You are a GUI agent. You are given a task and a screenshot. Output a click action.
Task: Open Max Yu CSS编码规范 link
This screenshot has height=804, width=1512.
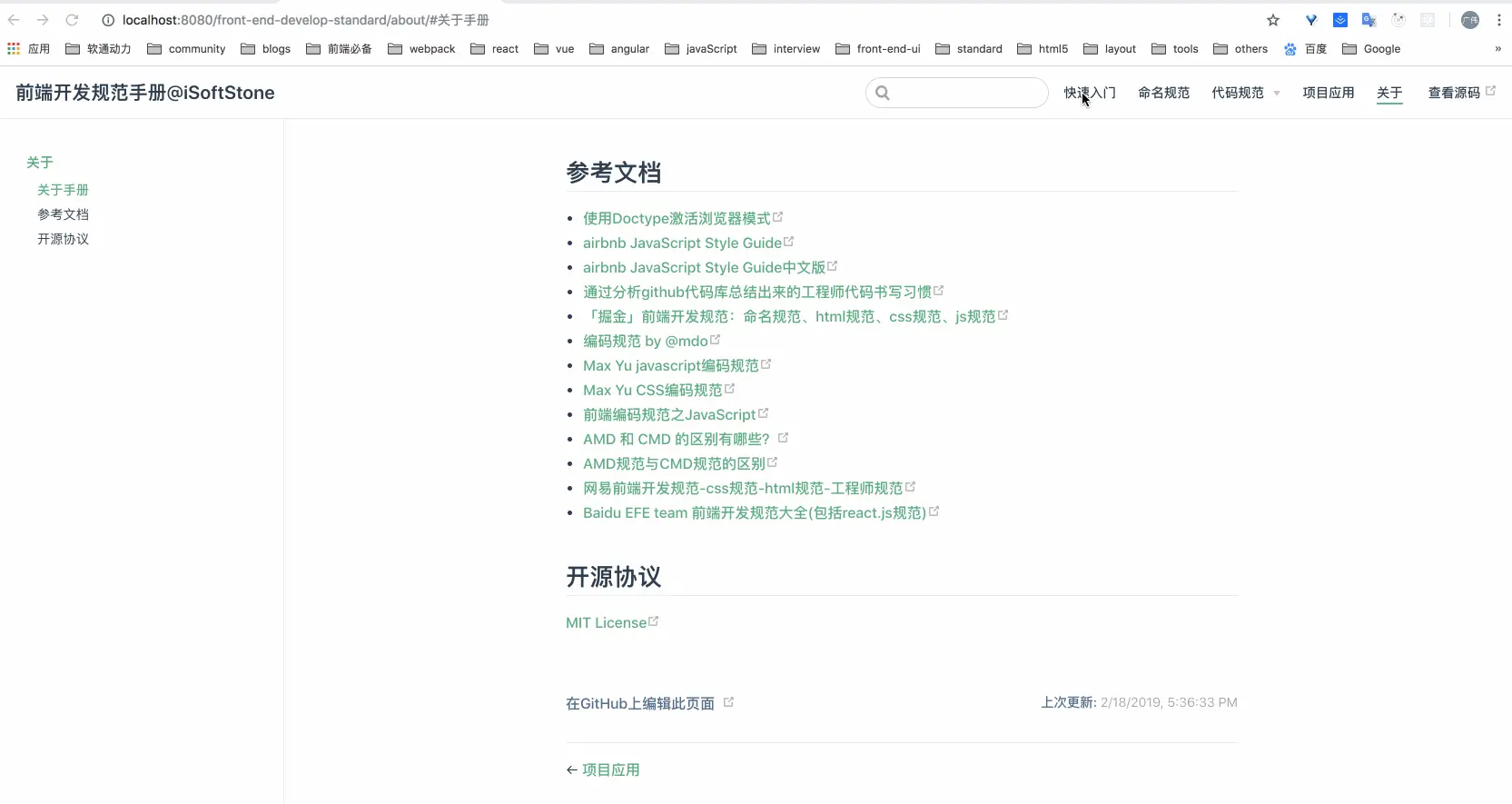658,390
